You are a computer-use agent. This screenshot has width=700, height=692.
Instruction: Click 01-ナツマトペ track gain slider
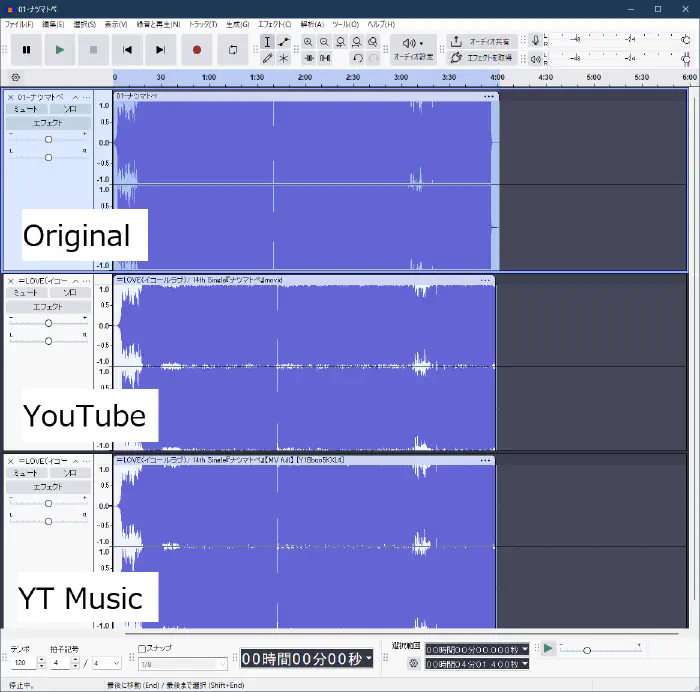click(x=48, y=139)
